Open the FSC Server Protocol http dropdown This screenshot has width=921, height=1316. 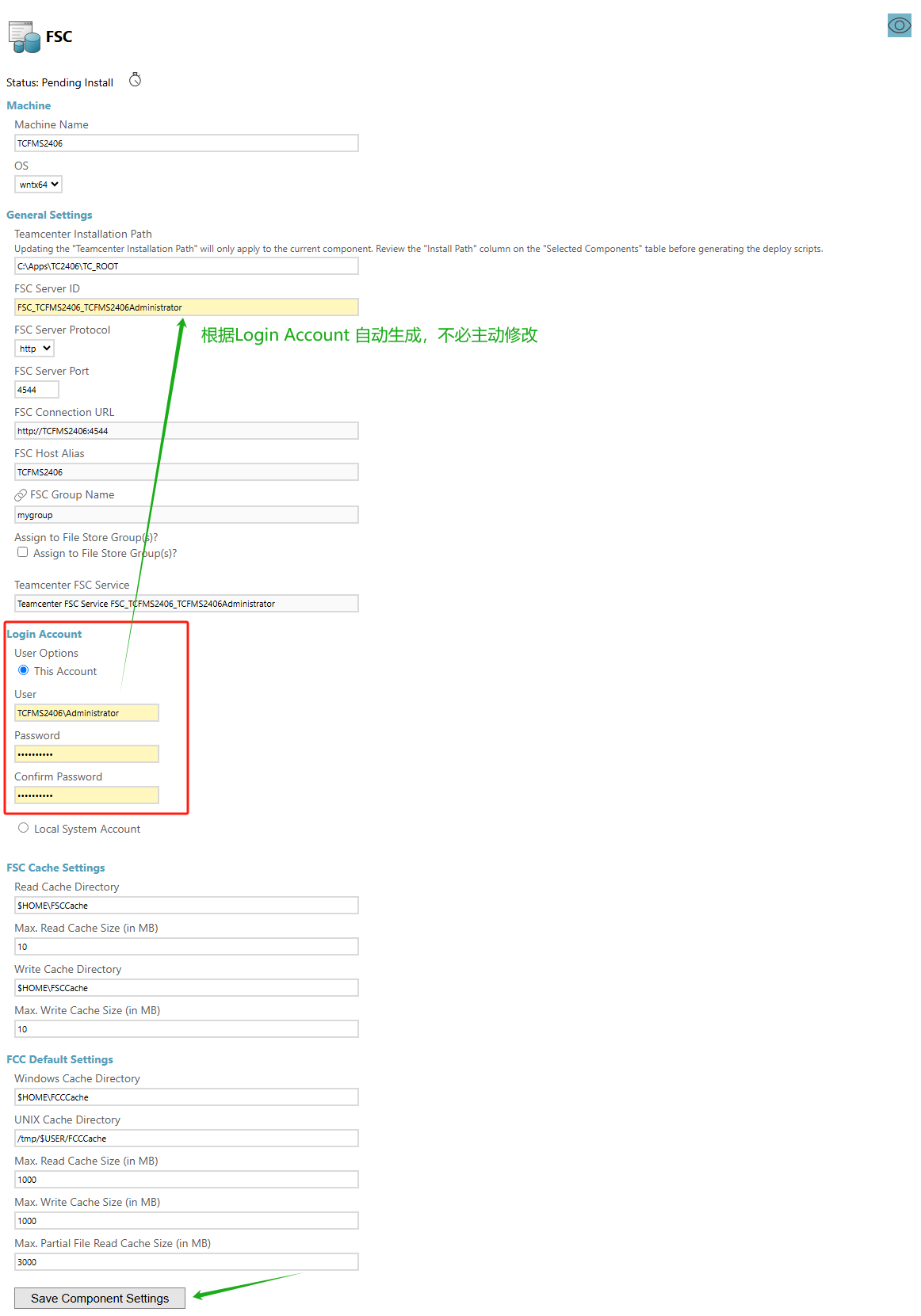[35, 349]
